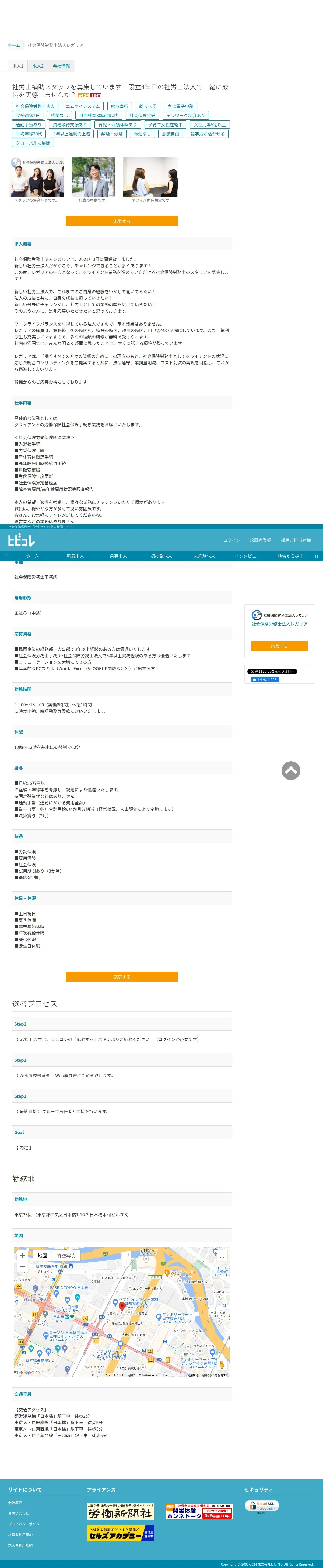Click 求人者利用規約 in footer

coord(20,1545)
